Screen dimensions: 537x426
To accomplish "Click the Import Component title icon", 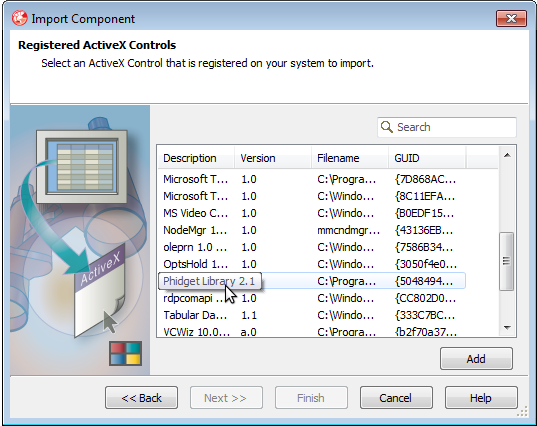I will tap(20, 18).
